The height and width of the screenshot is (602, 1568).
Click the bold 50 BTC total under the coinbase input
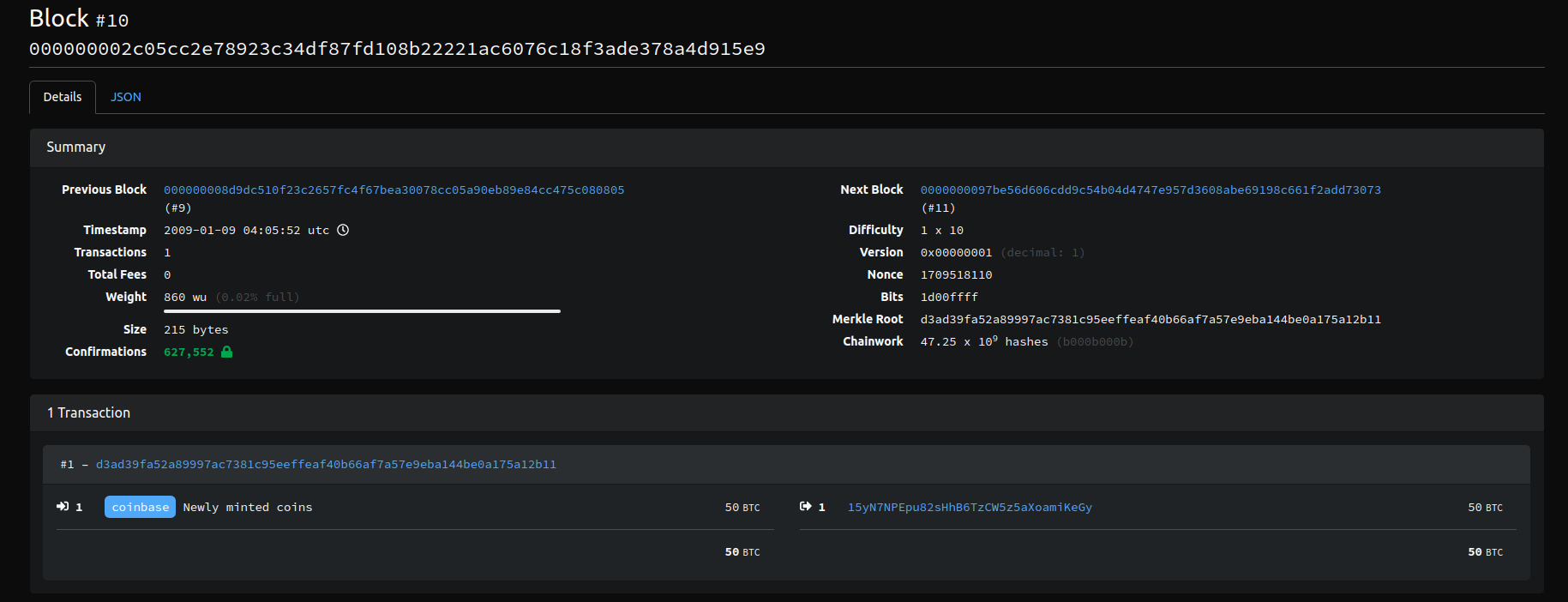[742, 552]
